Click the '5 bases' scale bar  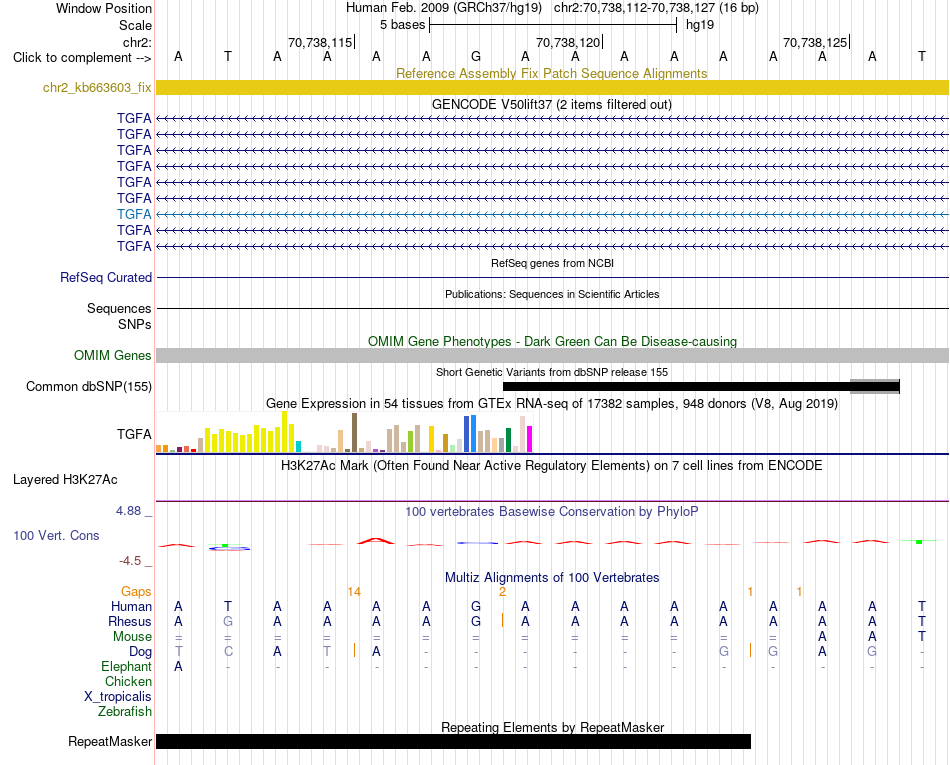tap(553, 25)
